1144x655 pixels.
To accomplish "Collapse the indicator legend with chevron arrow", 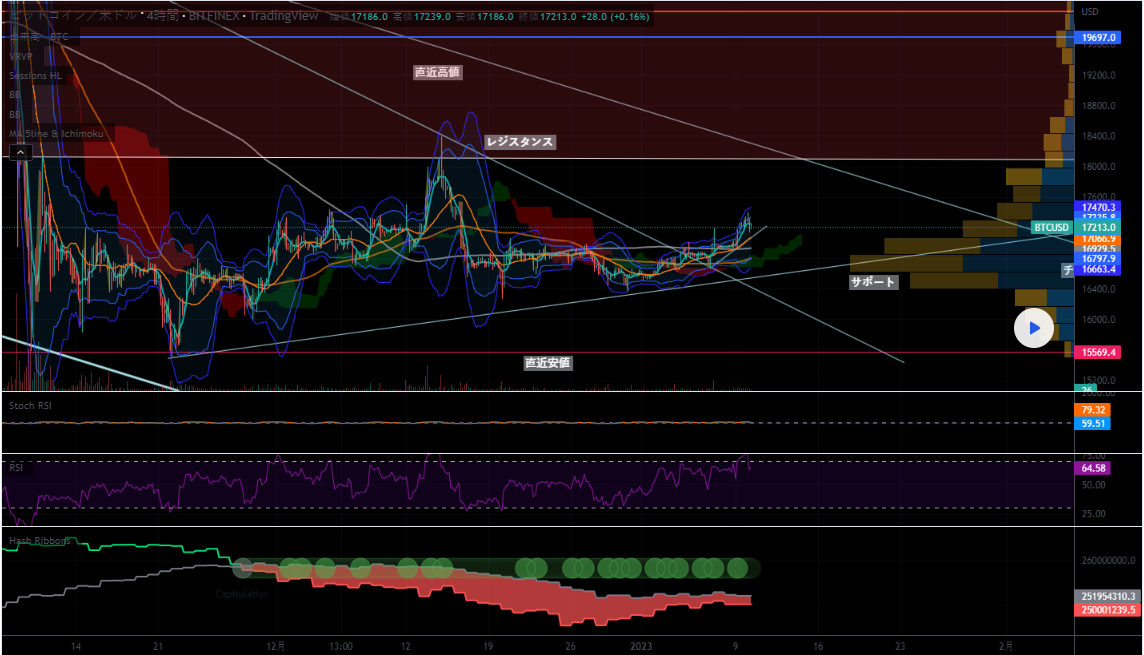I will coord(20,152).
